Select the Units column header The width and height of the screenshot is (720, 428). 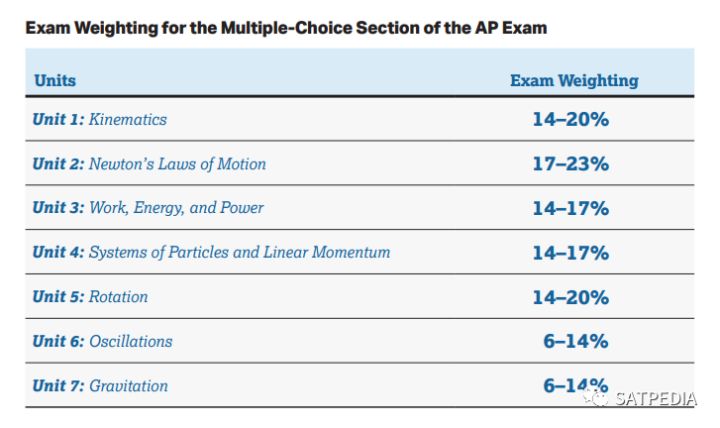pyautogui.click(x=55, y=80)
